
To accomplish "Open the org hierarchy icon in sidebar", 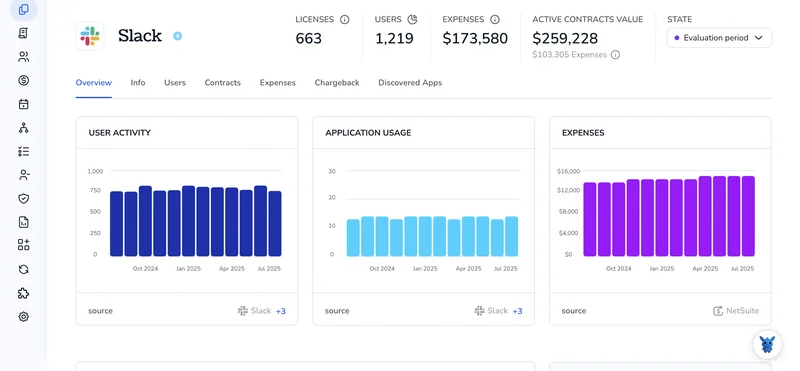I will click(x=23, y=128).
